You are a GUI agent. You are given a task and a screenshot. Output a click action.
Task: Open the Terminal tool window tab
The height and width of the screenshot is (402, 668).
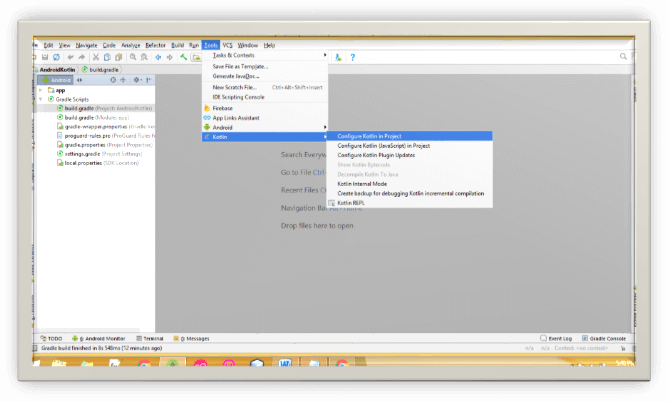point(150,339)
